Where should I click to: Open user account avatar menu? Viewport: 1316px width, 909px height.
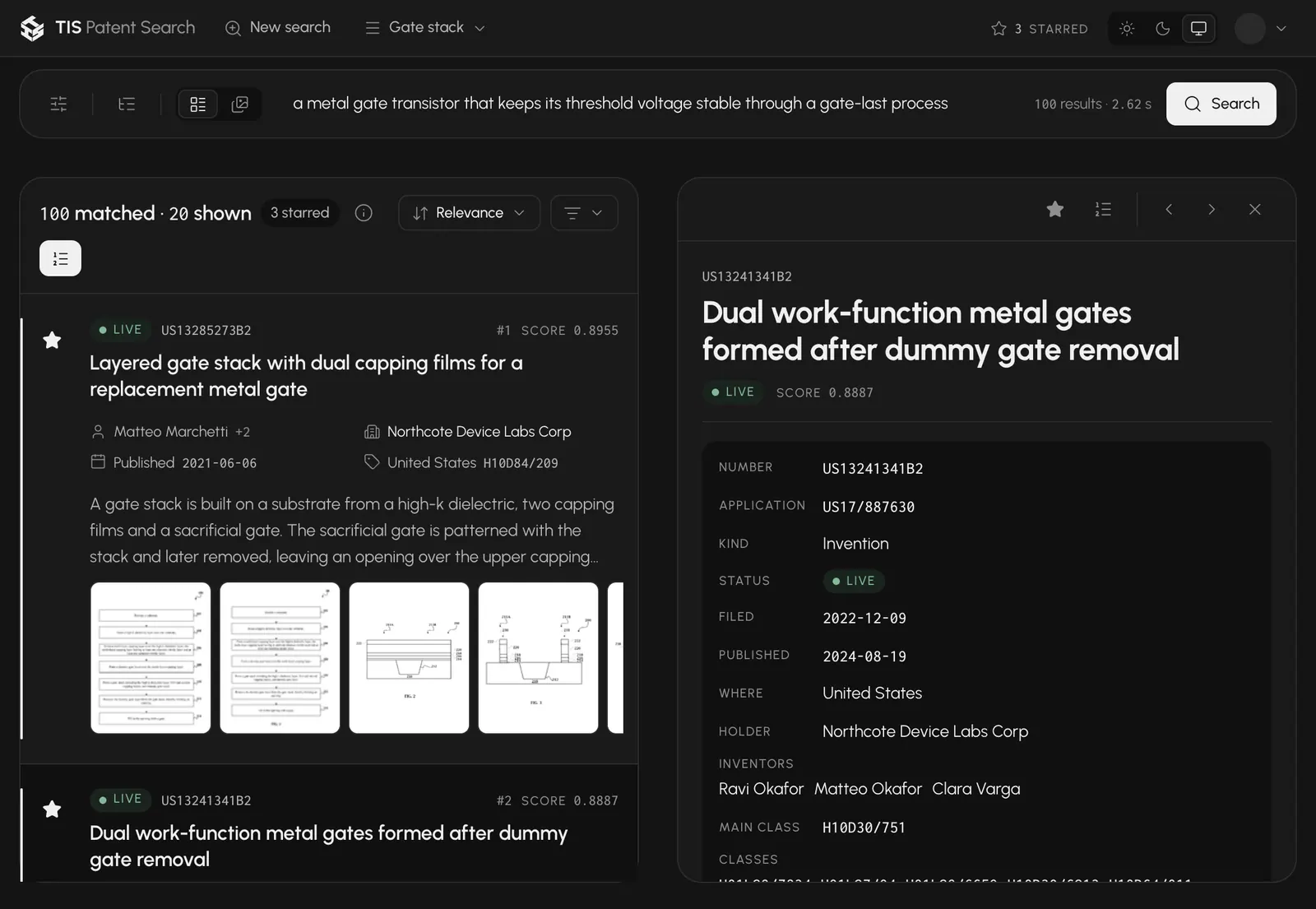pos(1260,29)
